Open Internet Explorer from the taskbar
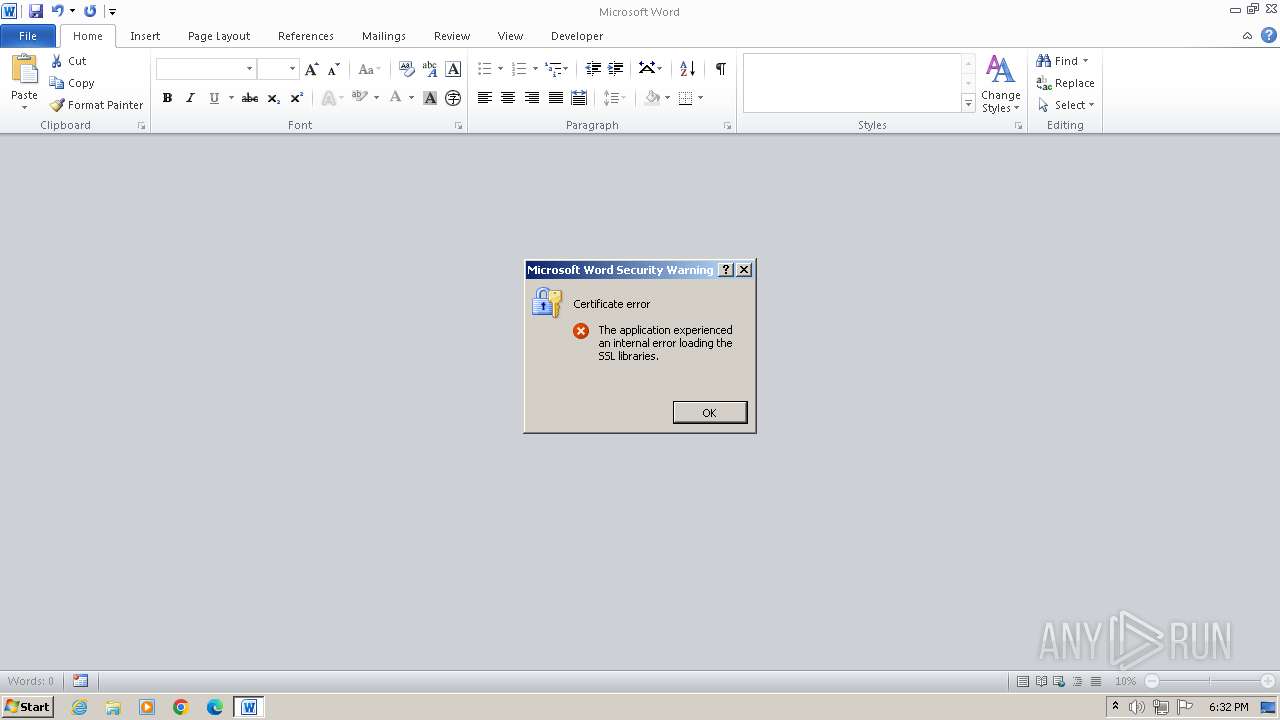The image size is (1280, 720). point(79,707)
